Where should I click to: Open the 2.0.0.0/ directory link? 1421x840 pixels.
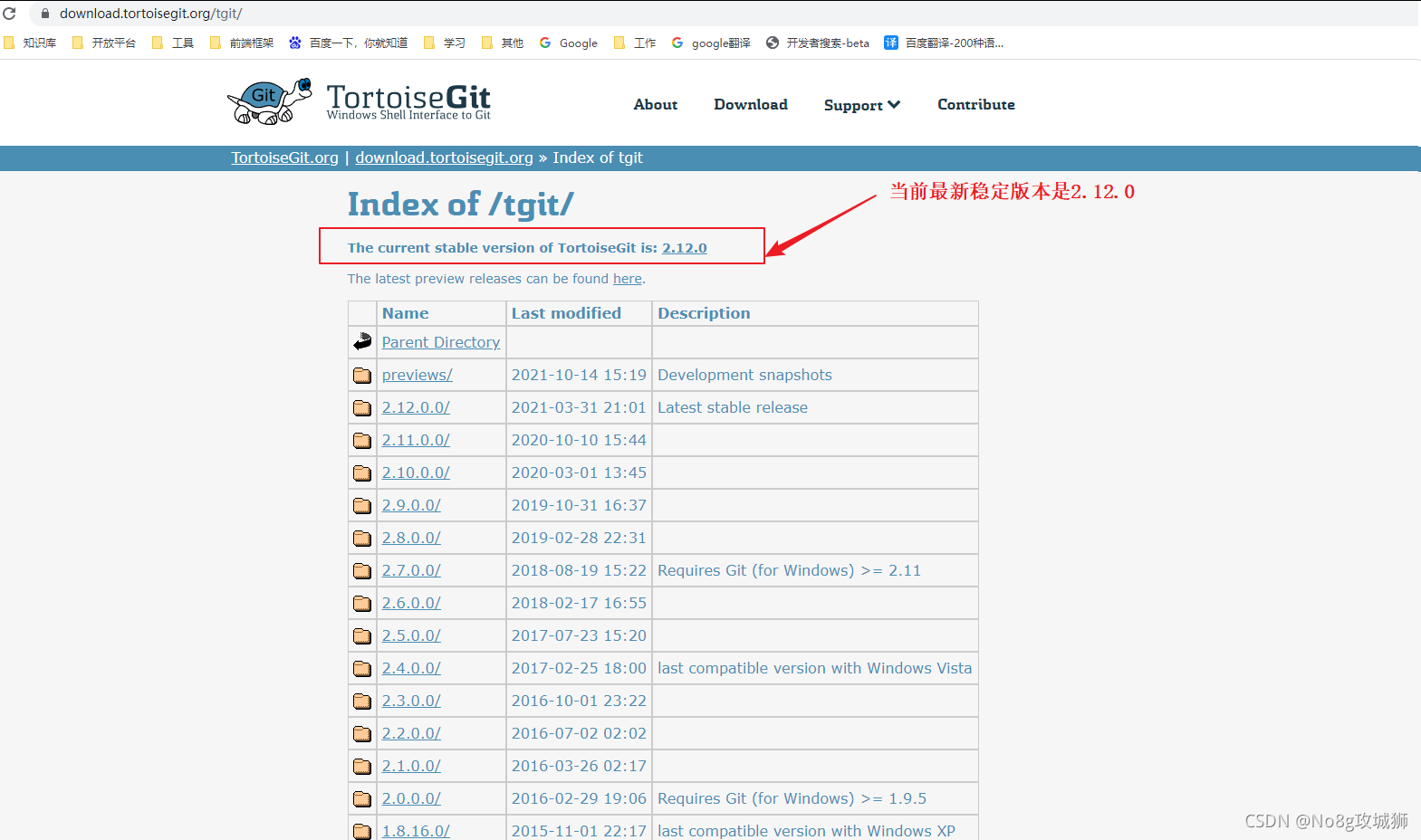coord(411,798)
